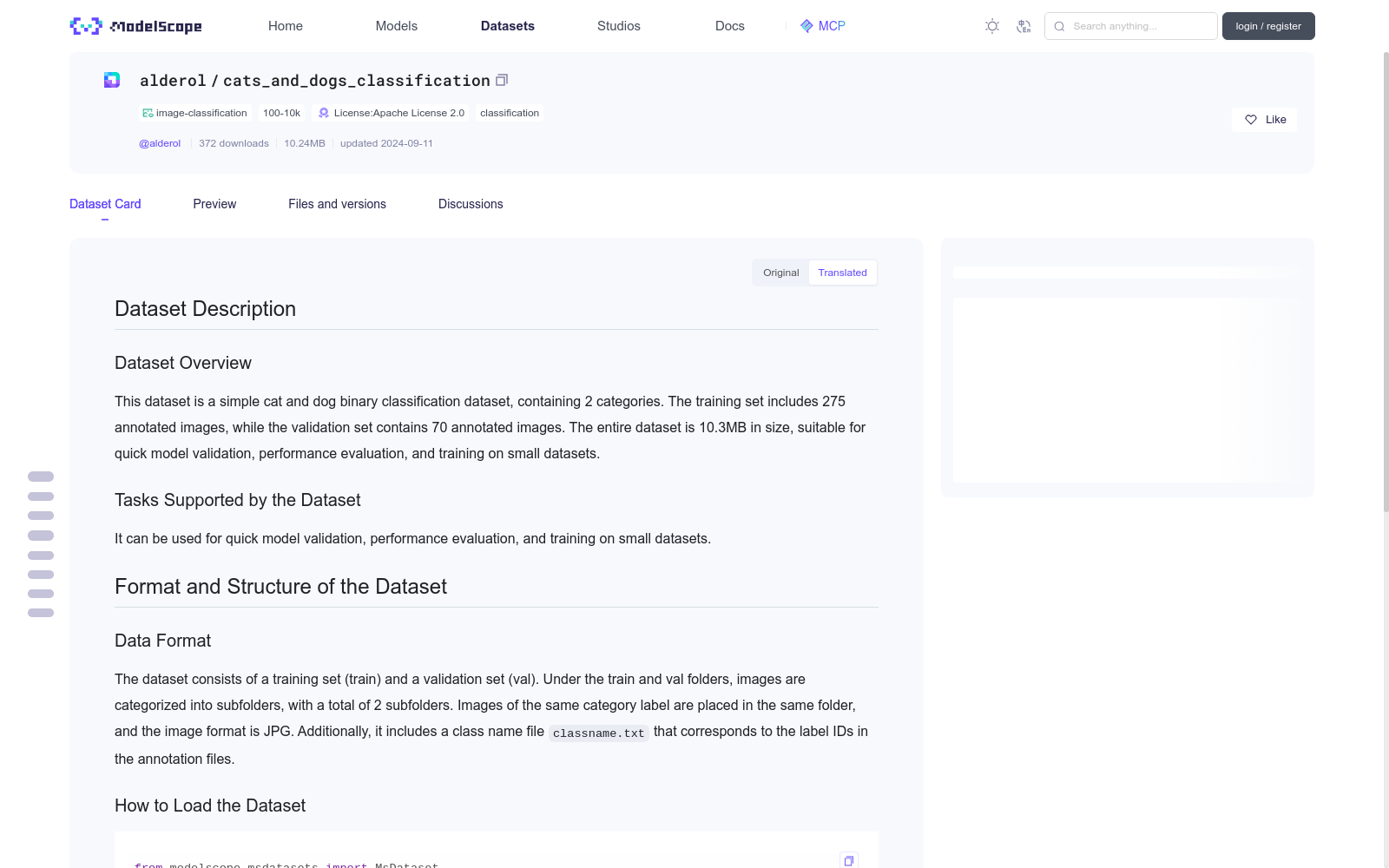
Task: Go to the Discussions tab
Action: click(471, 204)
